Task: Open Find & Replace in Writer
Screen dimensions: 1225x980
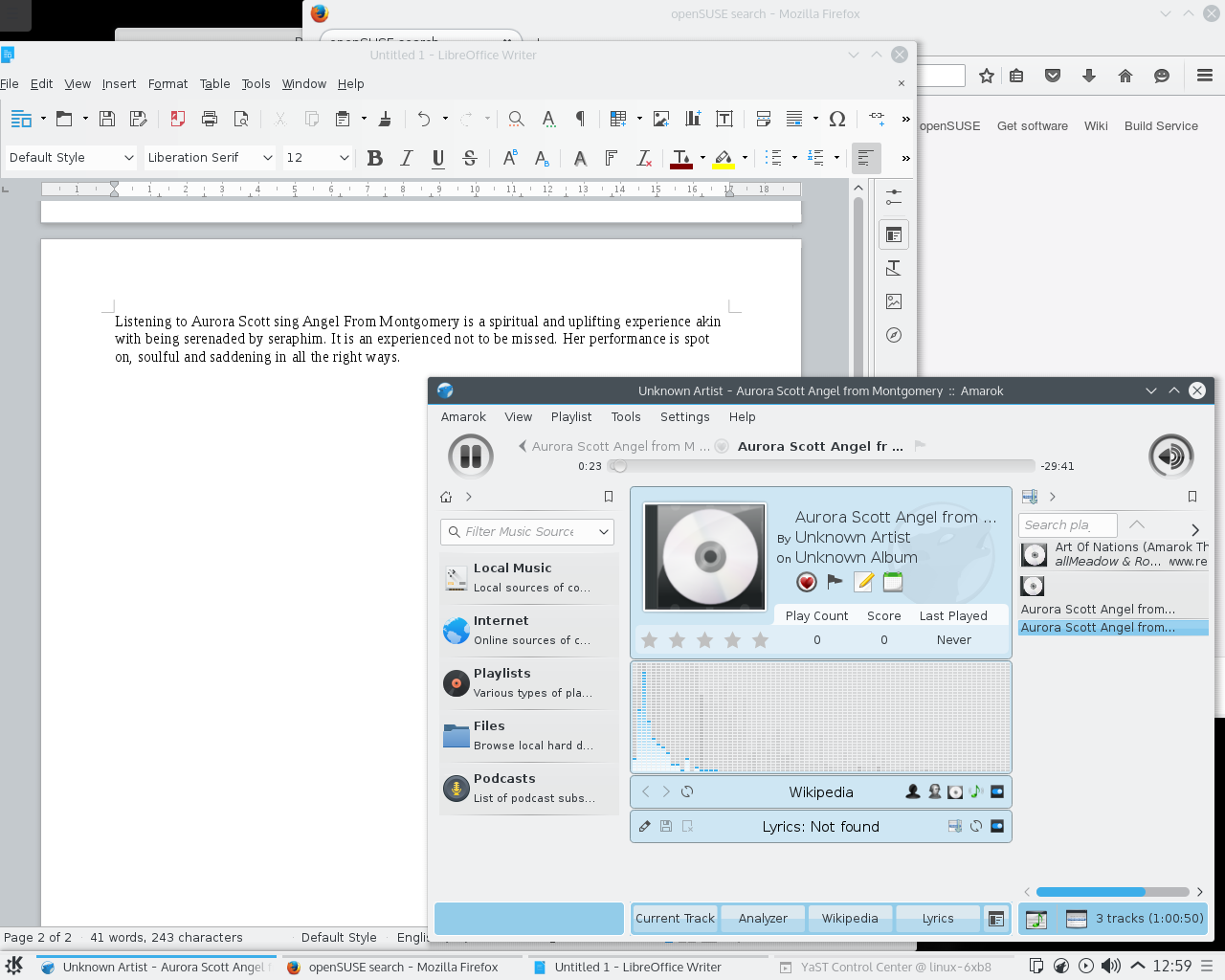Action: pyautogui.click(x=516, y=119)
